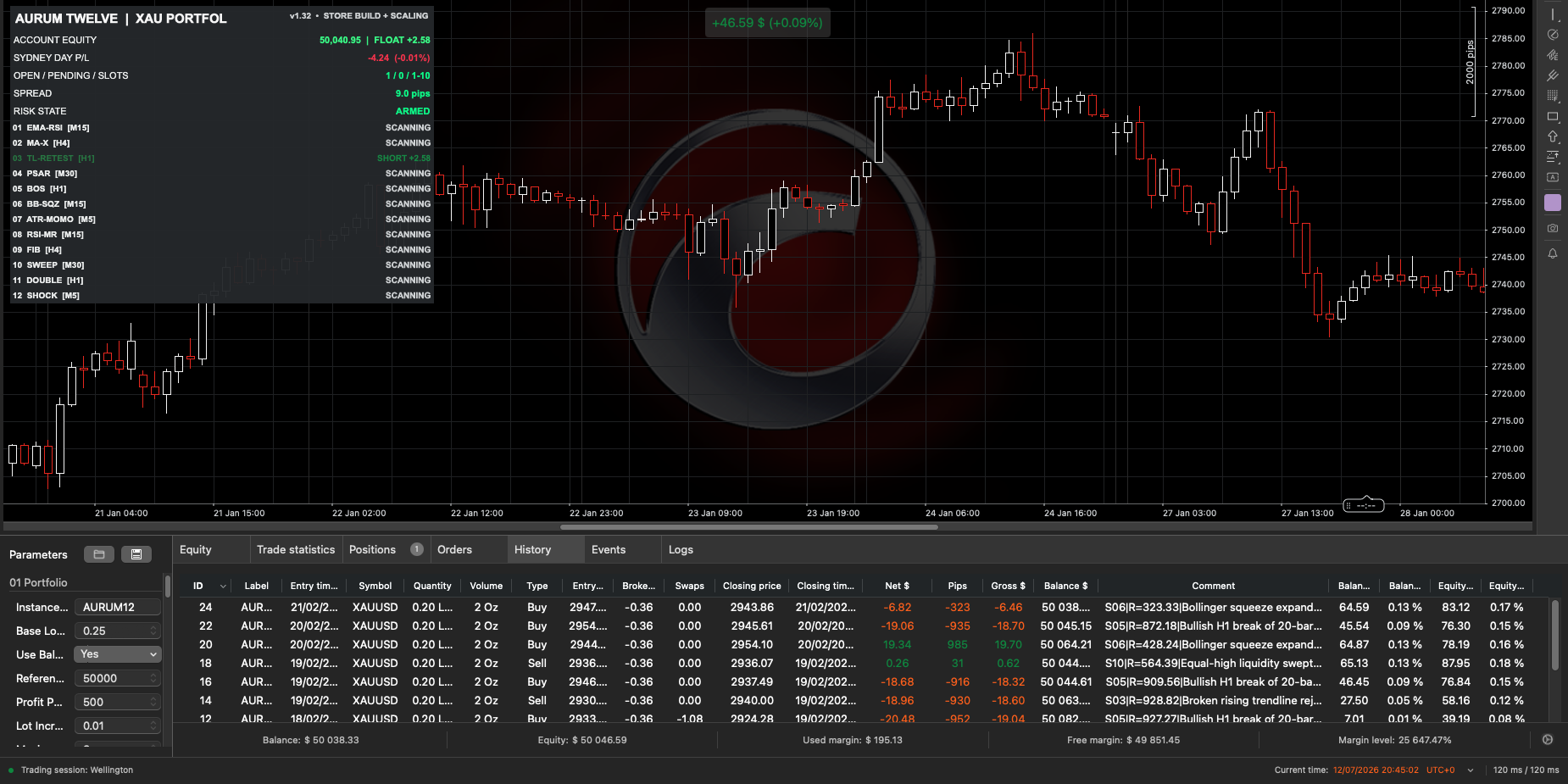This screenshot has height=784, width=1568.
Task: Click the Positions count badge
Action: point(417,549)
